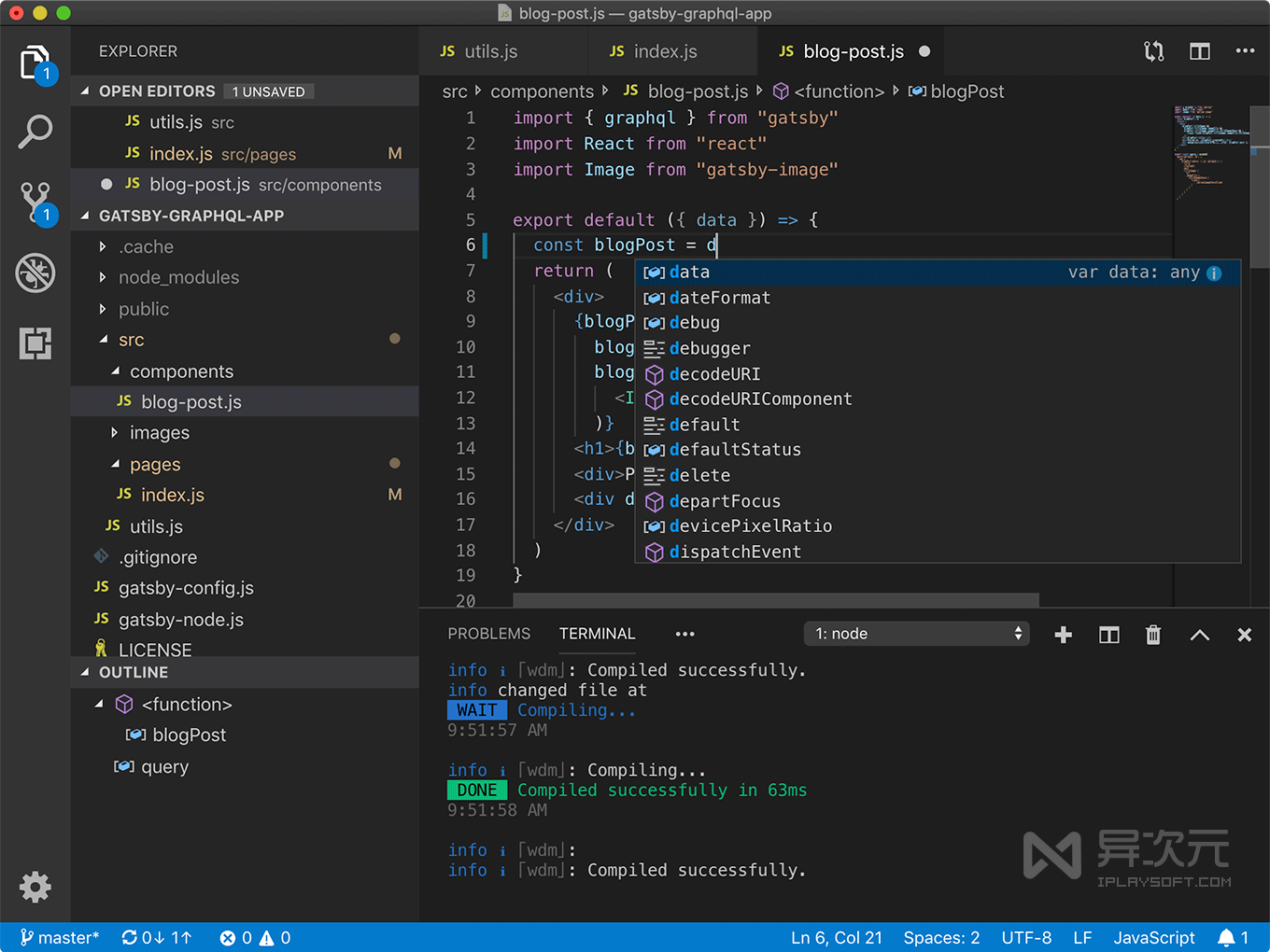This screenshot has height=952, width=1270.
Task: Open the '1: node' terminal dropdown
Action: [x=915, y=634]
